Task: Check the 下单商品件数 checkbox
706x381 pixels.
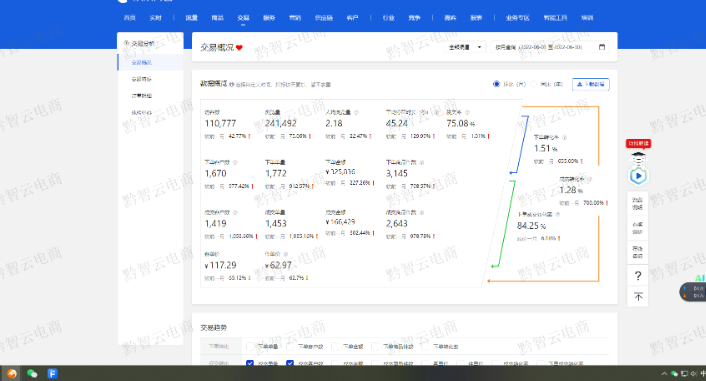Action: [x=375, y=346]
